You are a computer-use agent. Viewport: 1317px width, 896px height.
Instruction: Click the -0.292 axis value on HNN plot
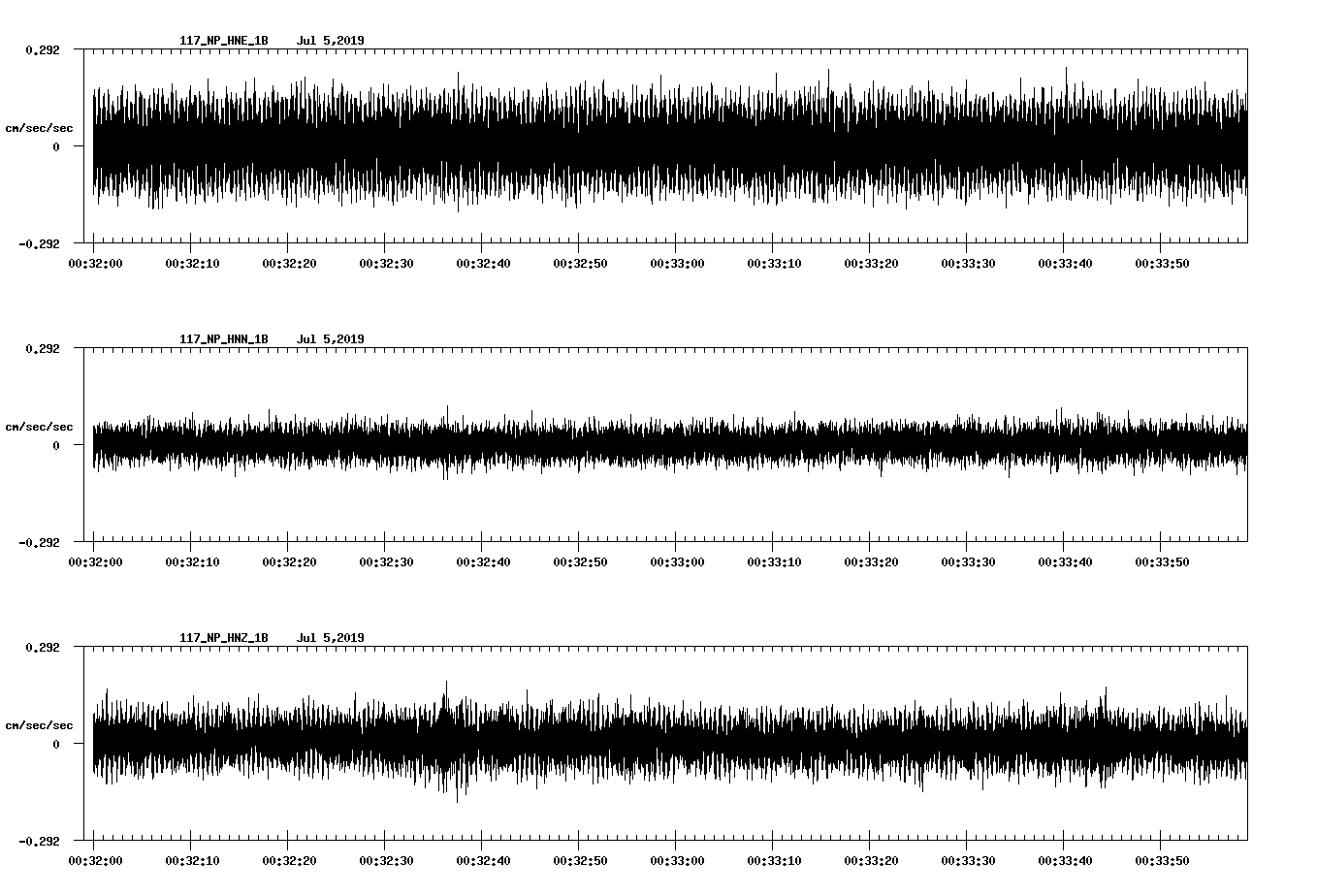click(39, 542)
